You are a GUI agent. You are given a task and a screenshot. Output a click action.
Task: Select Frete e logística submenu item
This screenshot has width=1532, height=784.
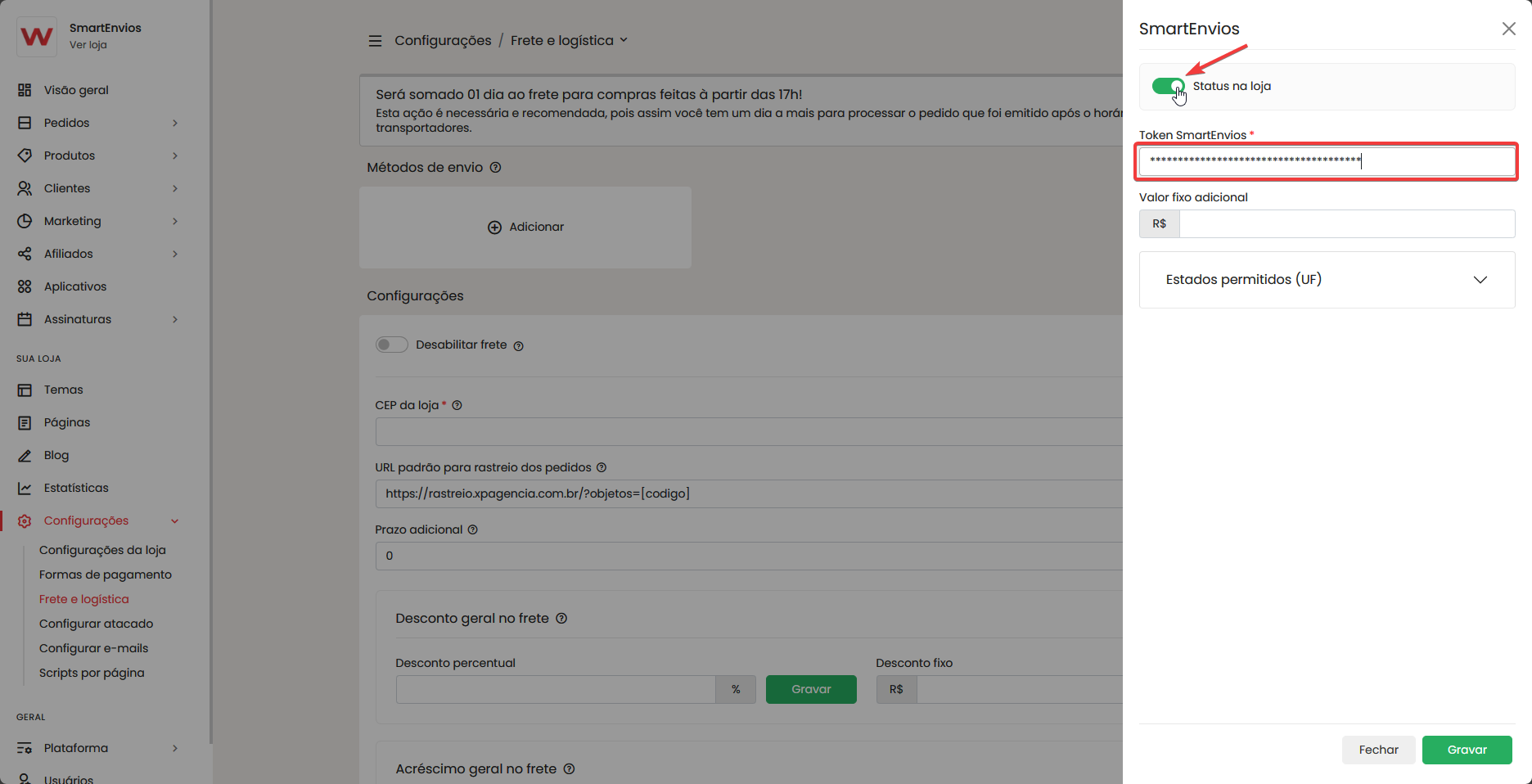click(84, 599)
